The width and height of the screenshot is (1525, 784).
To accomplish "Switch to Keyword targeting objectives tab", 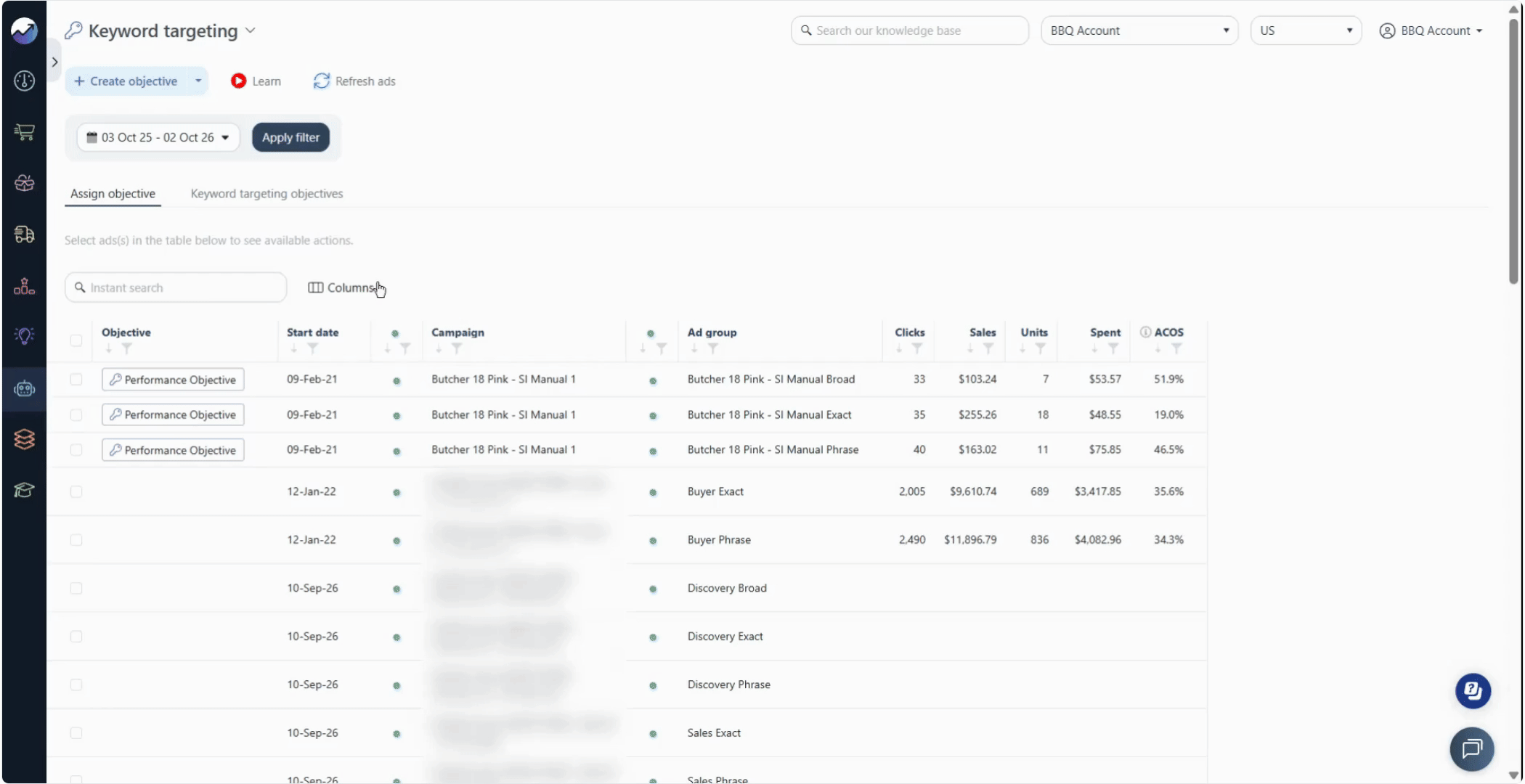I will click(x=267, y=194).
